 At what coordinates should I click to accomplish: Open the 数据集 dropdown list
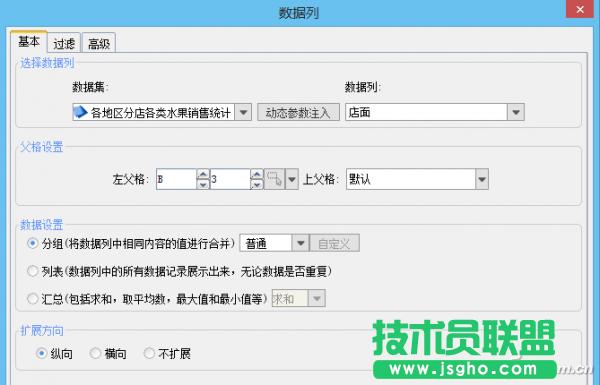(243, 113)
